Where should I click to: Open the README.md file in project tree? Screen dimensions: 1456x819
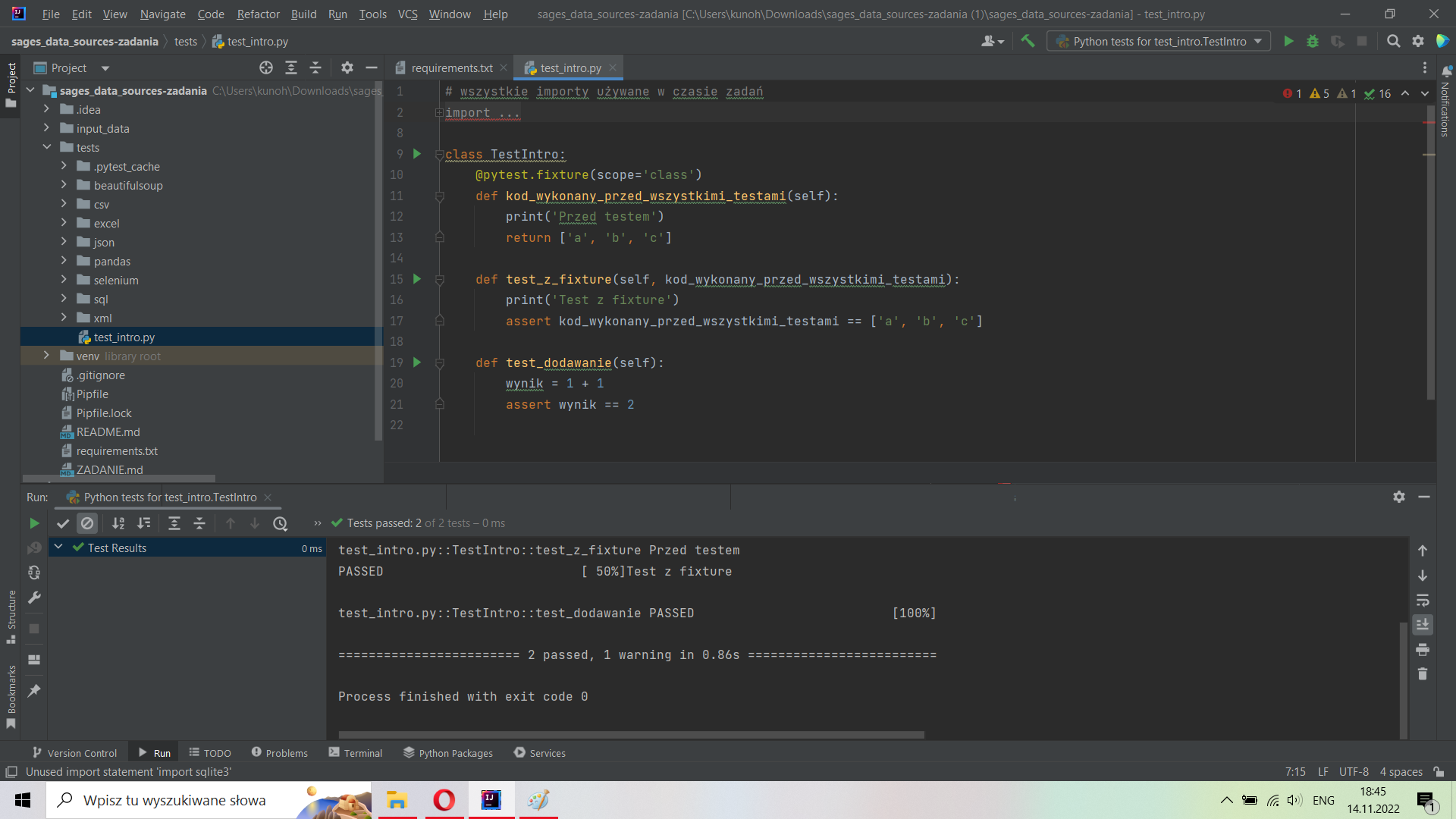click(108, 432)
